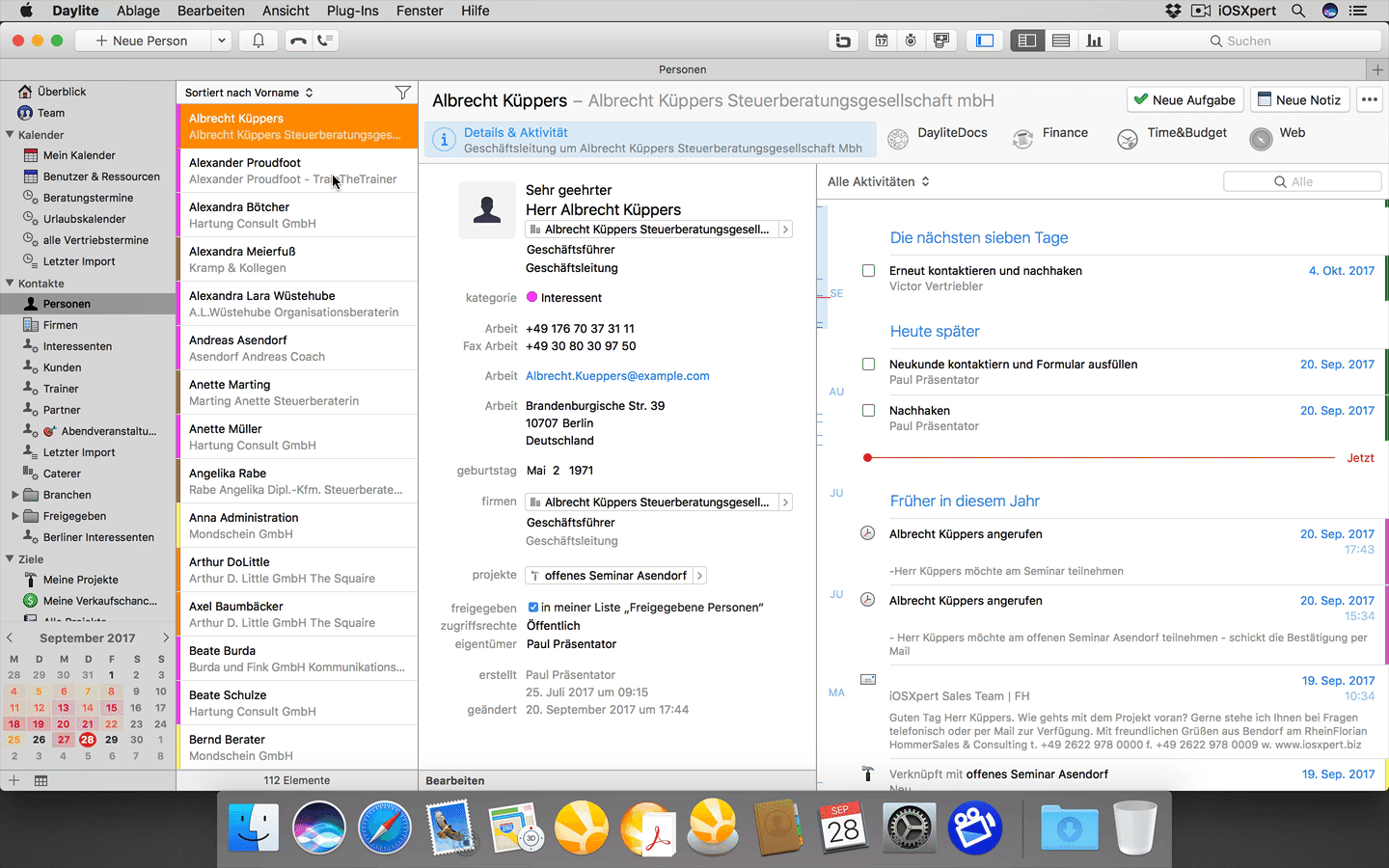Click the email link Albrecht.Kueppers@example.com
1389x868 pixels.
tap(617, 376)
